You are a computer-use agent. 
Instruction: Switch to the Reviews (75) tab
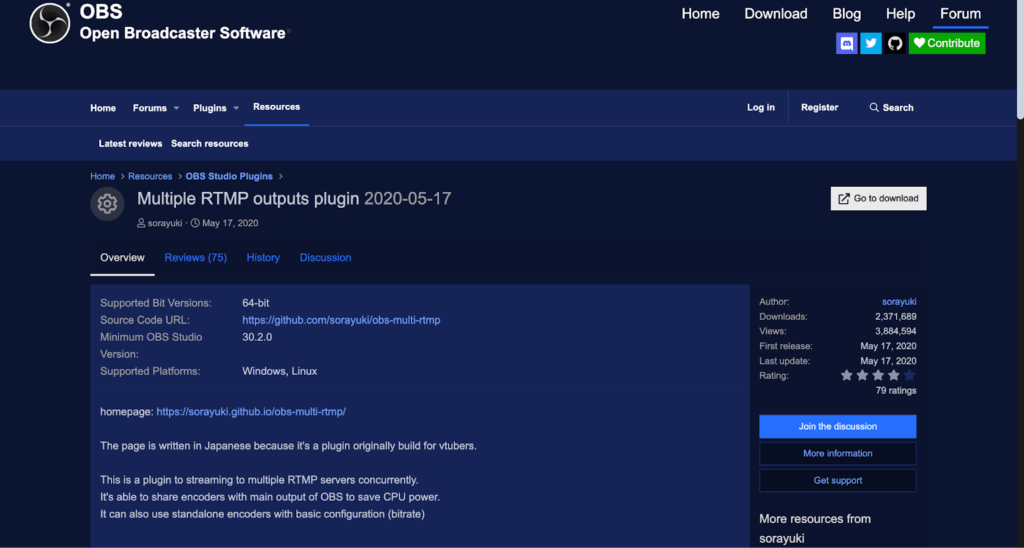(195, 258)
